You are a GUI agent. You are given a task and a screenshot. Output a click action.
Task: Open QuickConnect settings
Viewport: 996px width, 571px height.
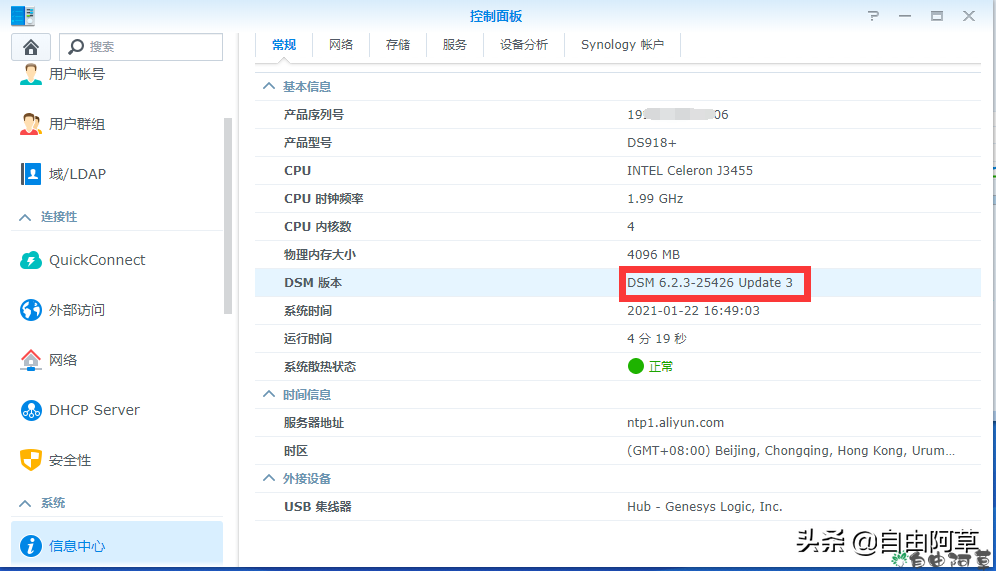[x=96, y=260]
